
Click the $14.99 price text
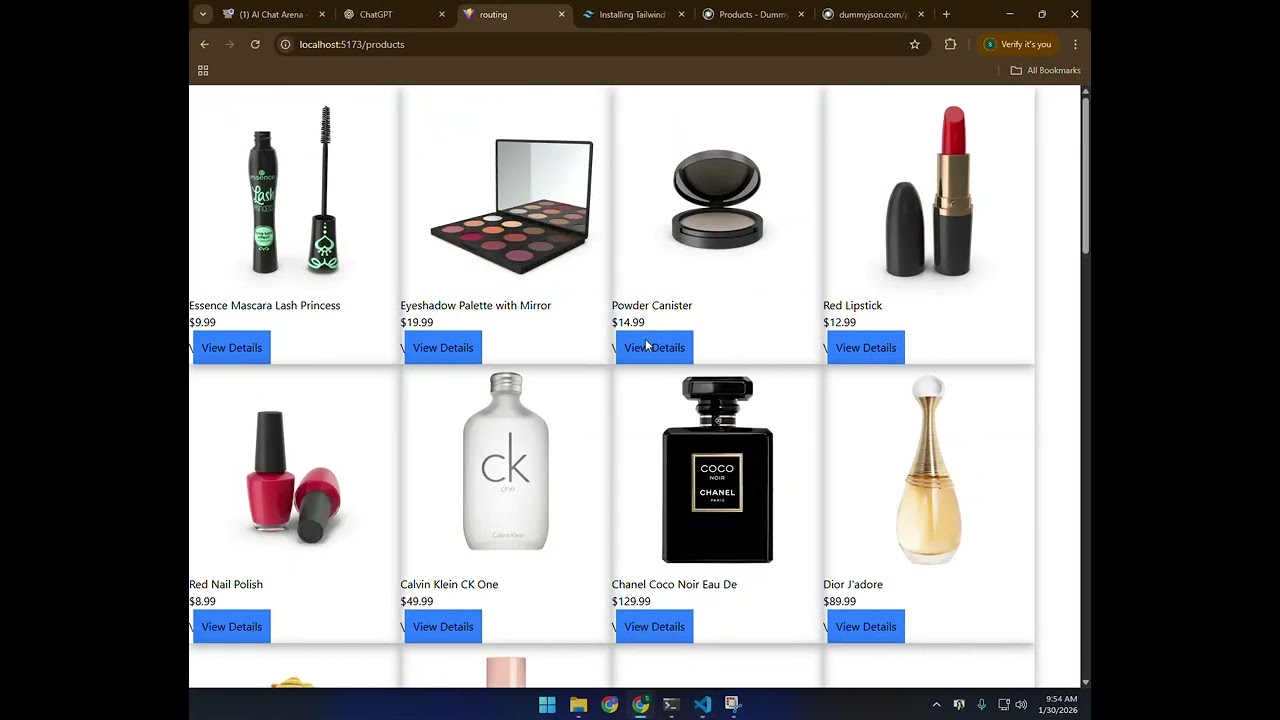[628, 322]
